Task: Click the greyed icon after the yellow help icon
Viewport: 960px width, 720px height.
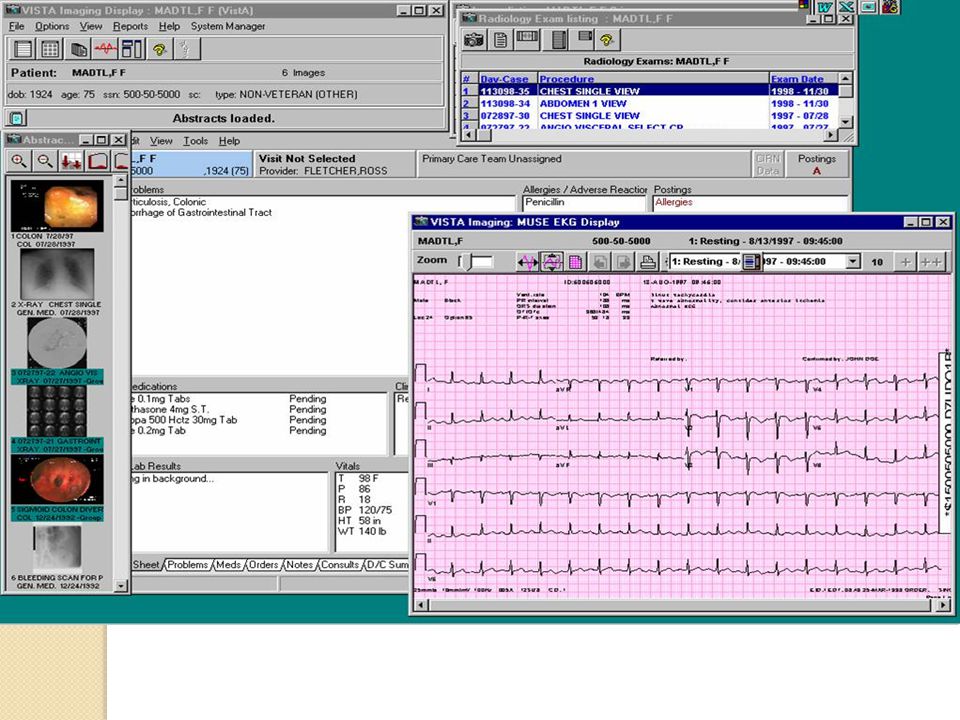Action: click(x=186, y=49)
